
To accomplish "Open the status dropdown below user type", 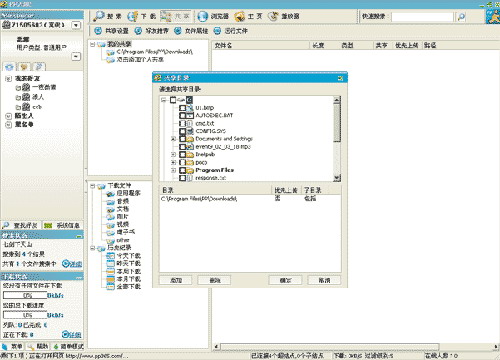I will (76, 56).
